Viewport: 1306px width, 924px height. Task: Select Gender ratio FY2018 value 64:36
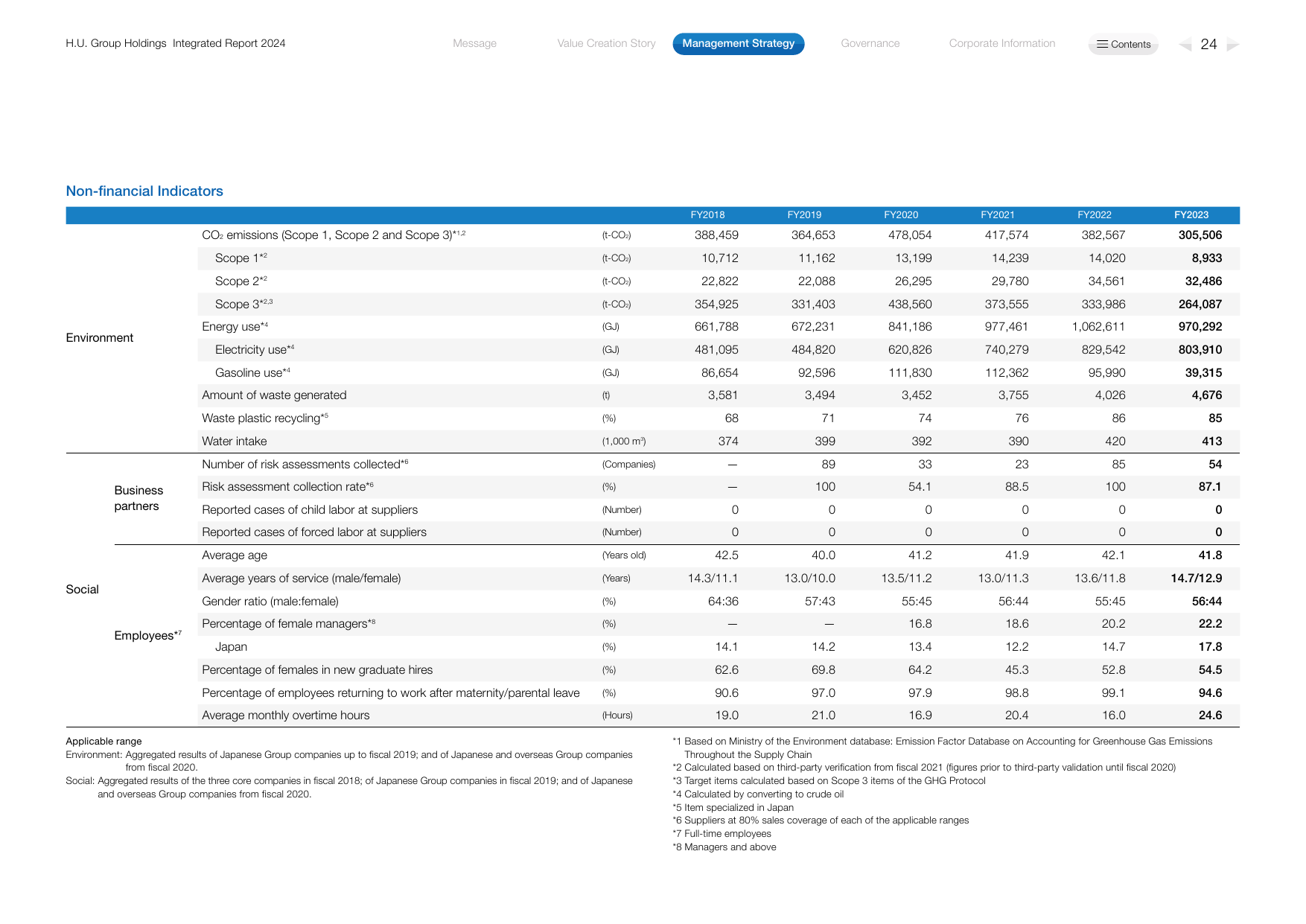(x=723, y=602)
